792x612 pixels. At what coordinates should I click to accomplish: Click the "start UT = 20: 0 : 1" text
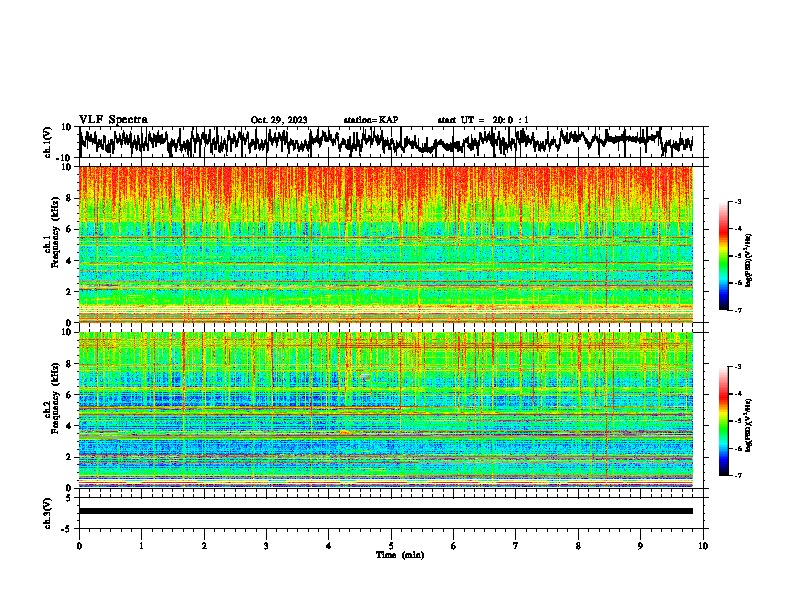[x=483, y=120]
